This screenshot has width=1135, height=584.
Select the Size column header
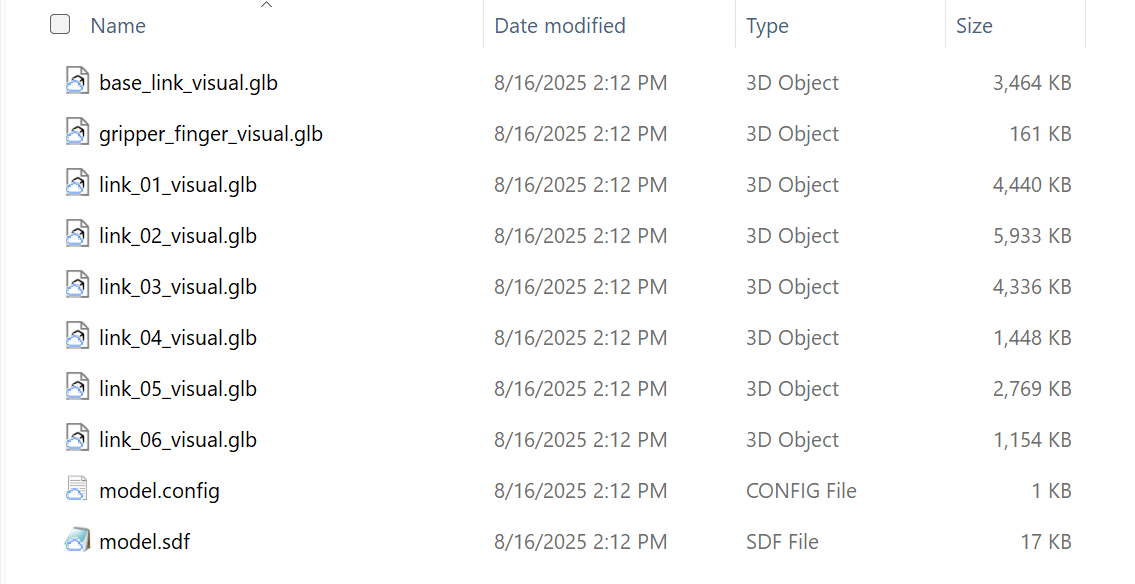(975, 25)
